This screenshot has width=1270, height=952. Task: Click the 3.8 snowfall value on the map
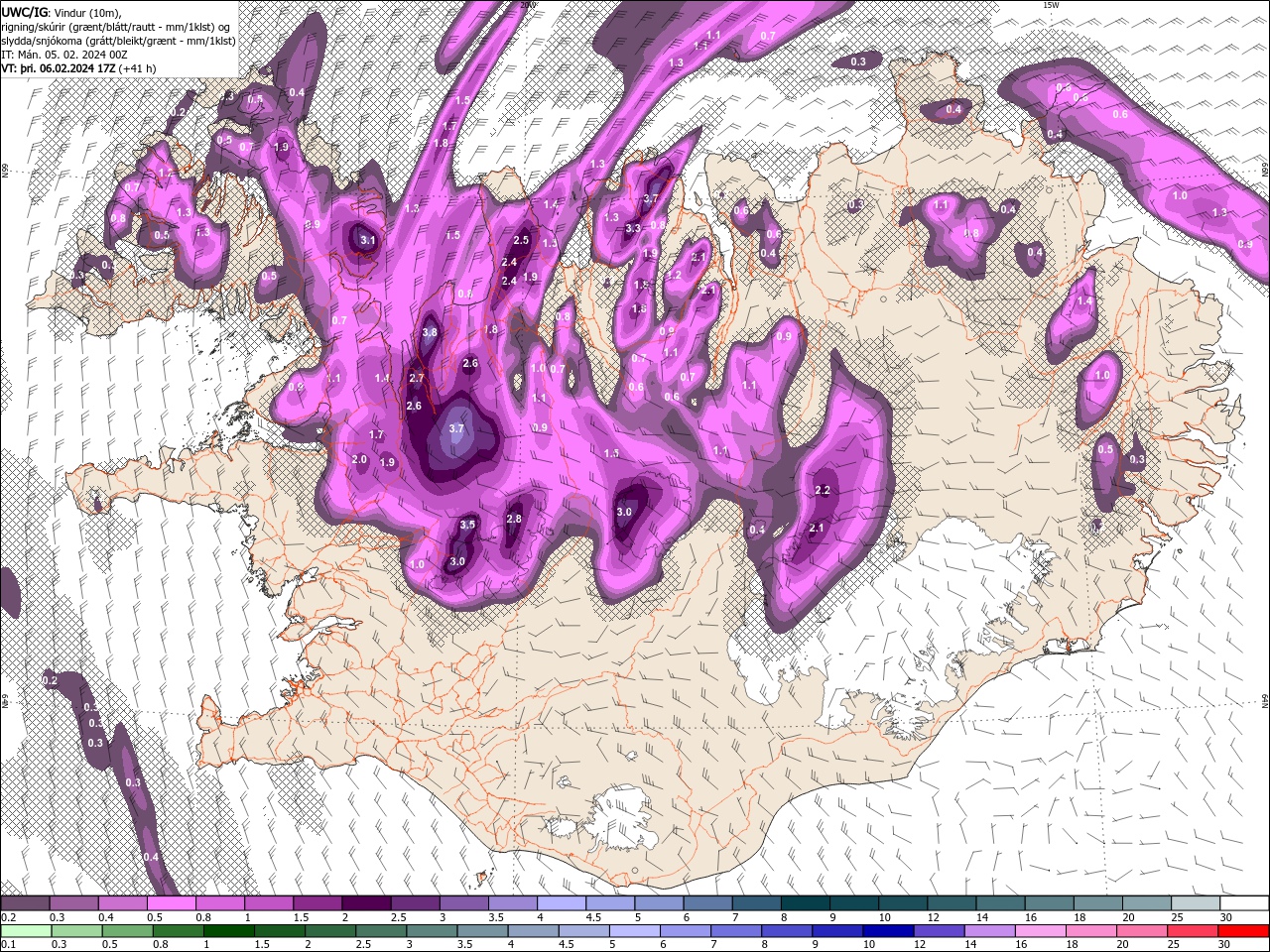430,333
